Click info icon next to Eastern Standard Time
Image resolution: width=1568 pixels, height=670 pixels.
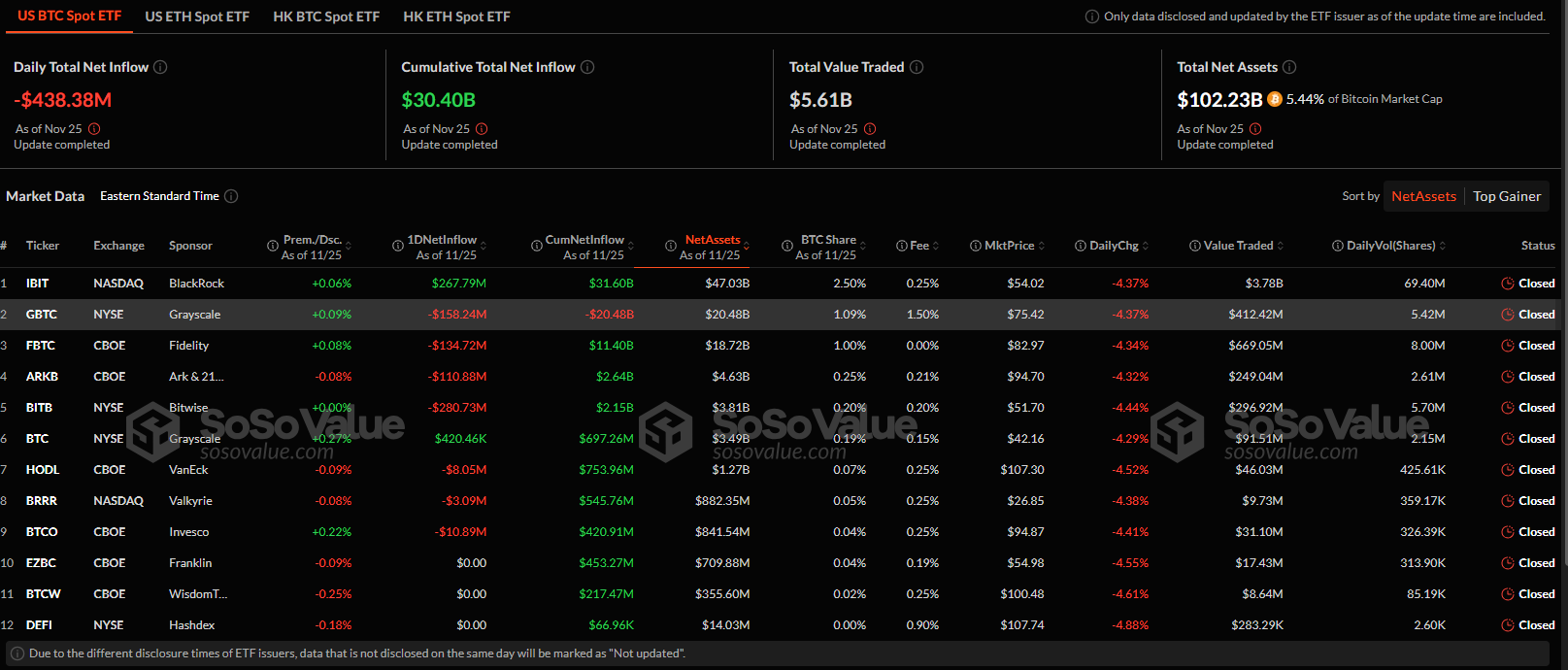(x=231, y=196)
